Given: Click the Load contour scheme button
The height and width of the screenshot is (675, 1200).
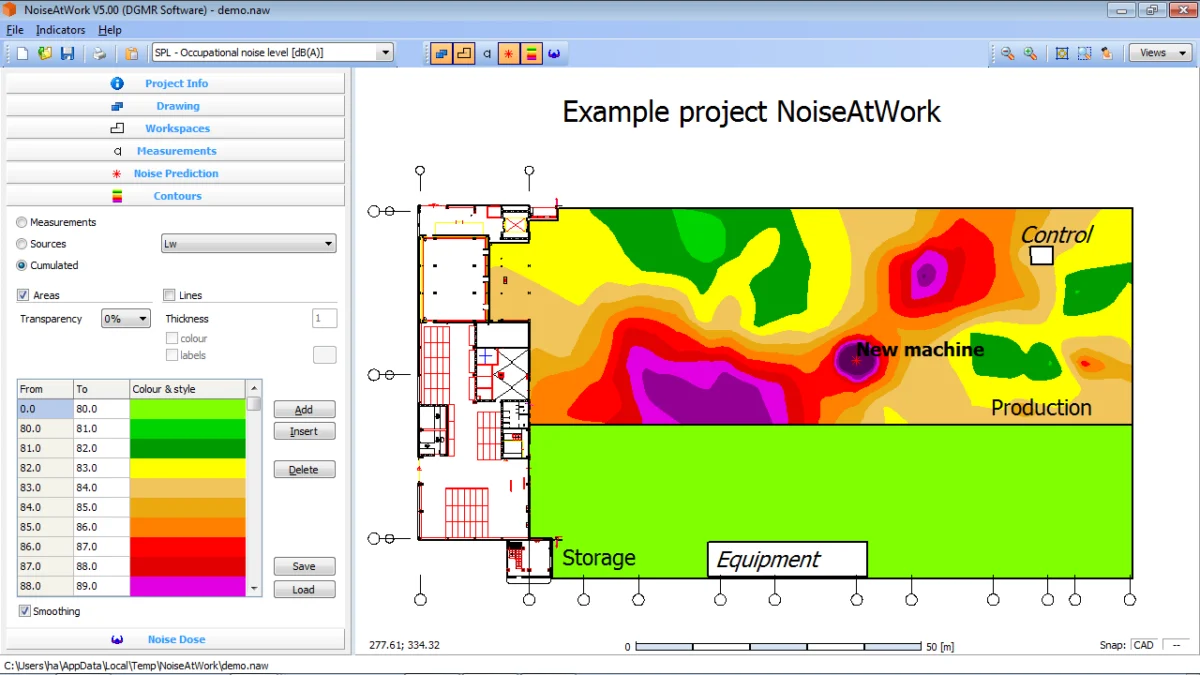Looking at the screenshot, I should pos(304,589).
